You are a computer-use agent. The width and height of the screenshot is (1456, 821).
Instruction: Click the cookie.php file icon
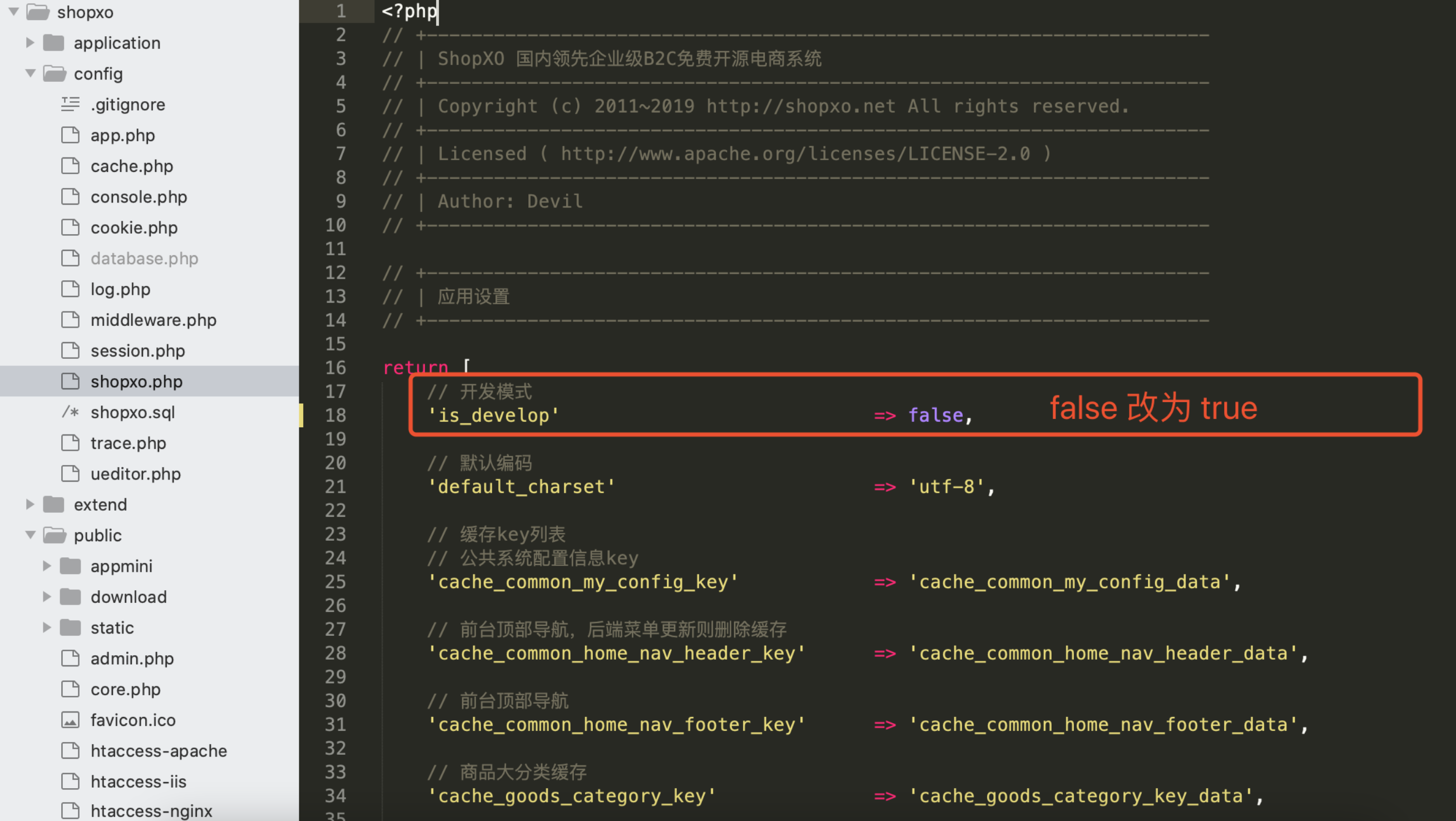coord(70,227)
